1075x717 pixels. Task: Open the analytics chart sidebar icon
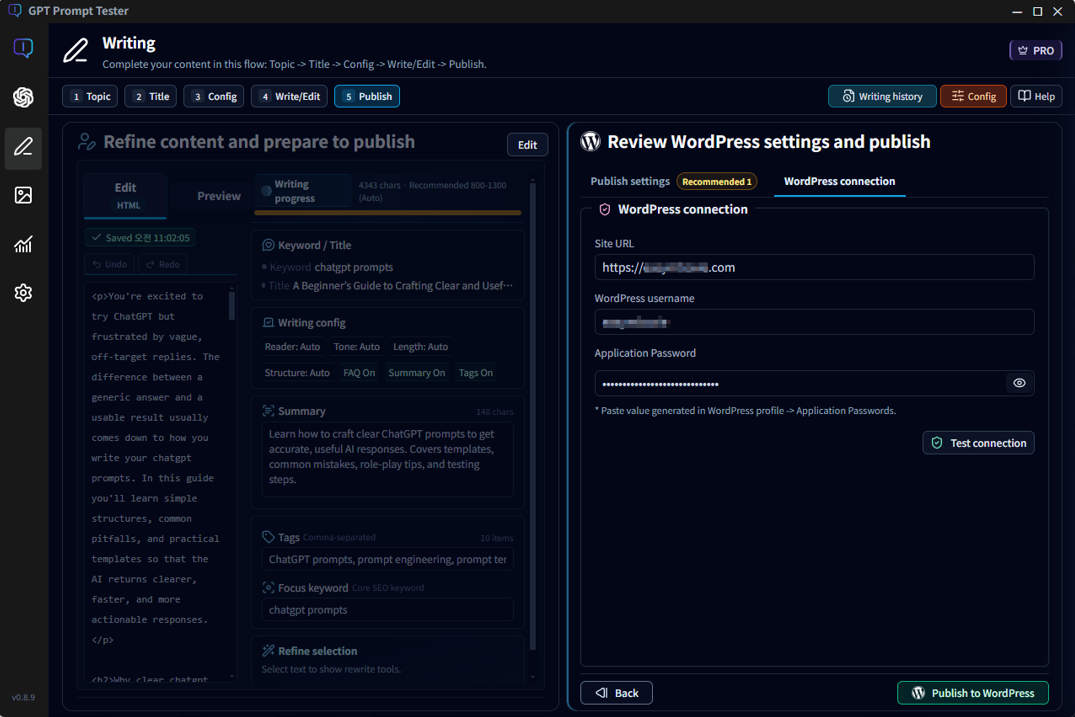[23, 244]
